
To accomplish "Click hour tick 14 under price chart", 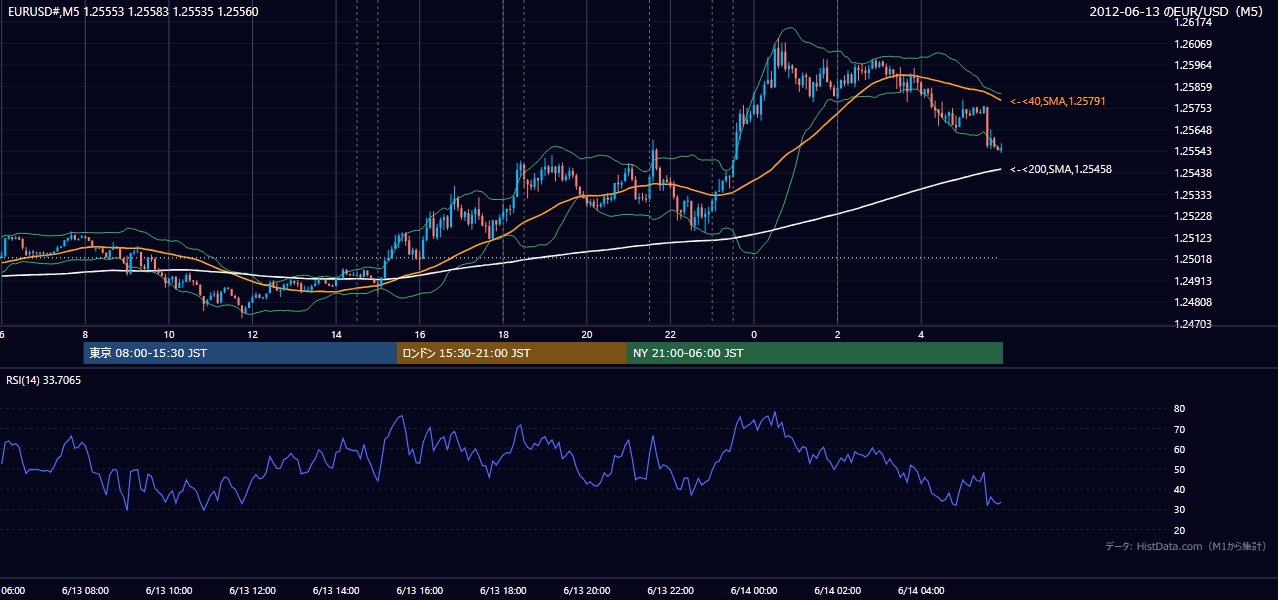I will coord(336,334).
